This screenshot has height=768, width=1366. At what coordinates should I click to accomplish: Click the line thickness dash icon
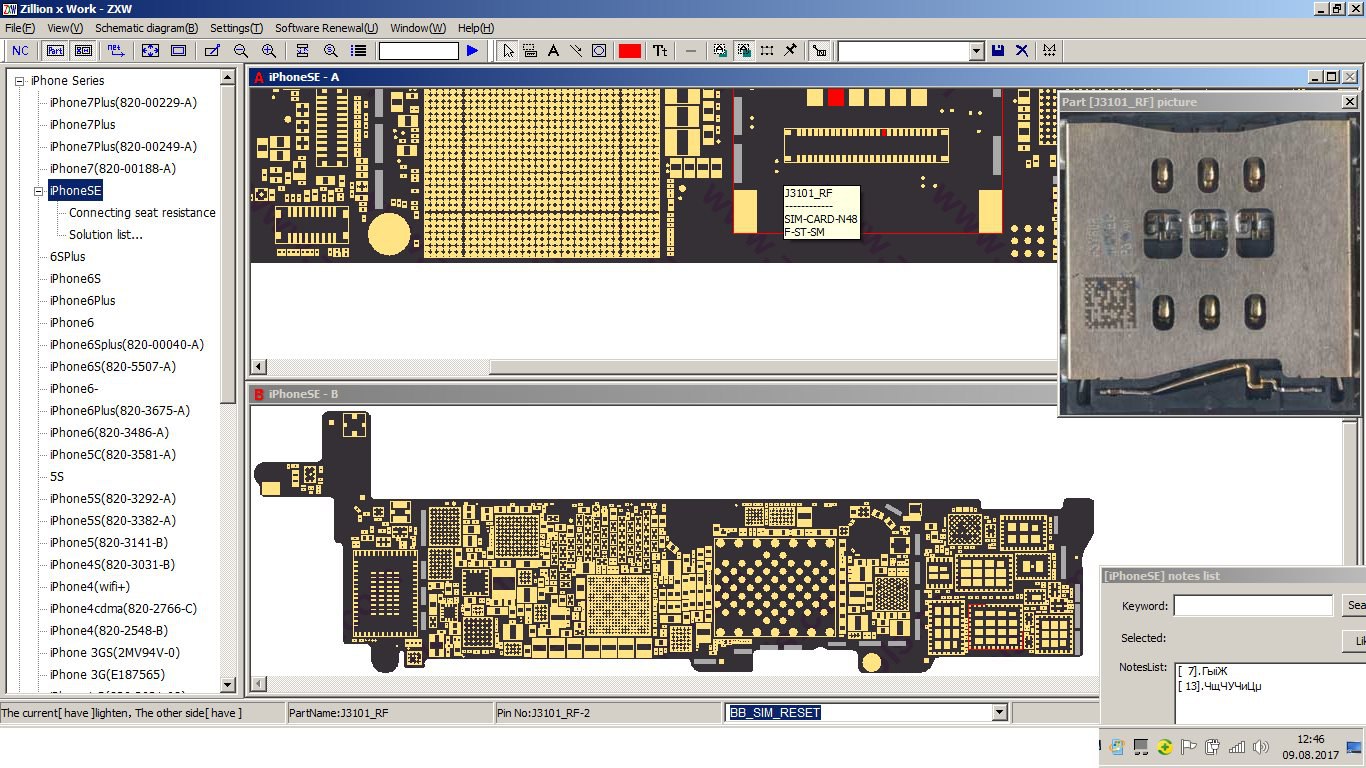(x=691, y=50)
